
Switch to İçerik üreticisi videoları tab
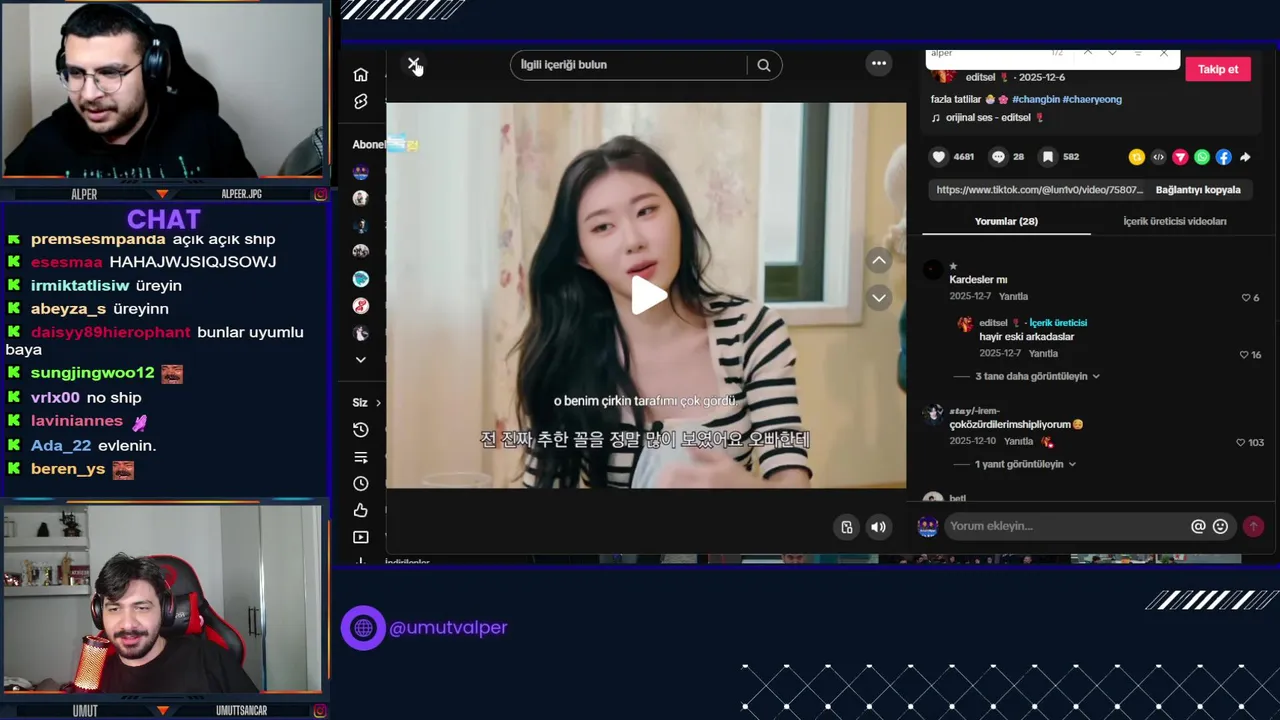click(x=1174, y=221)
